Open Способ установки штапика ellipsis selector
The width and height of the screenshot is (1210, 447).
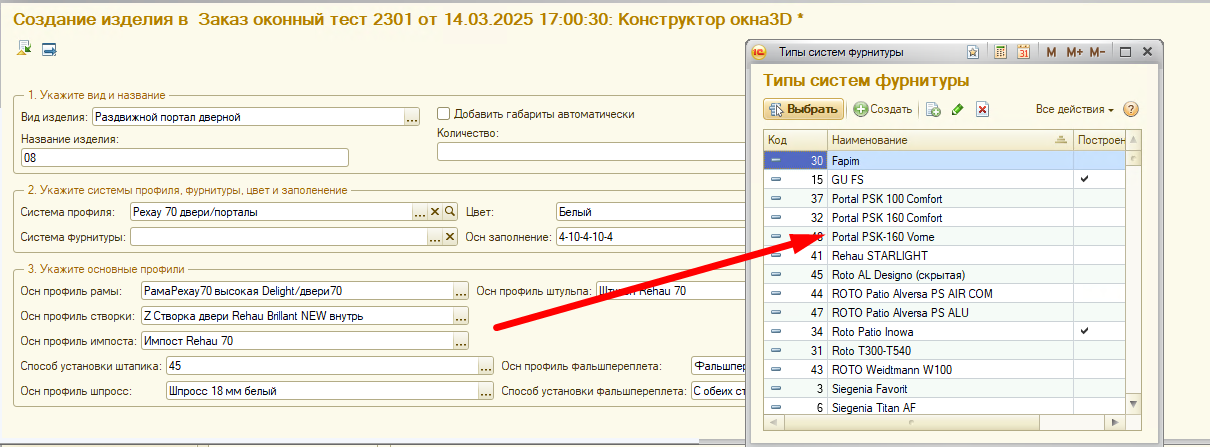tap(486, 366)
